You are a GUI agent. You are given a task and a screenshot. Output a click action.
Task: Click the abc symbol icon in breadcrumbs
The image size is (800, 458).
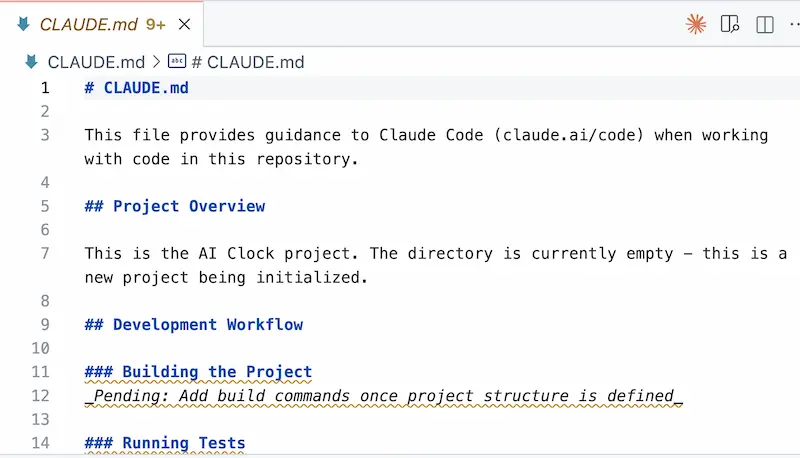click(177, 62)
